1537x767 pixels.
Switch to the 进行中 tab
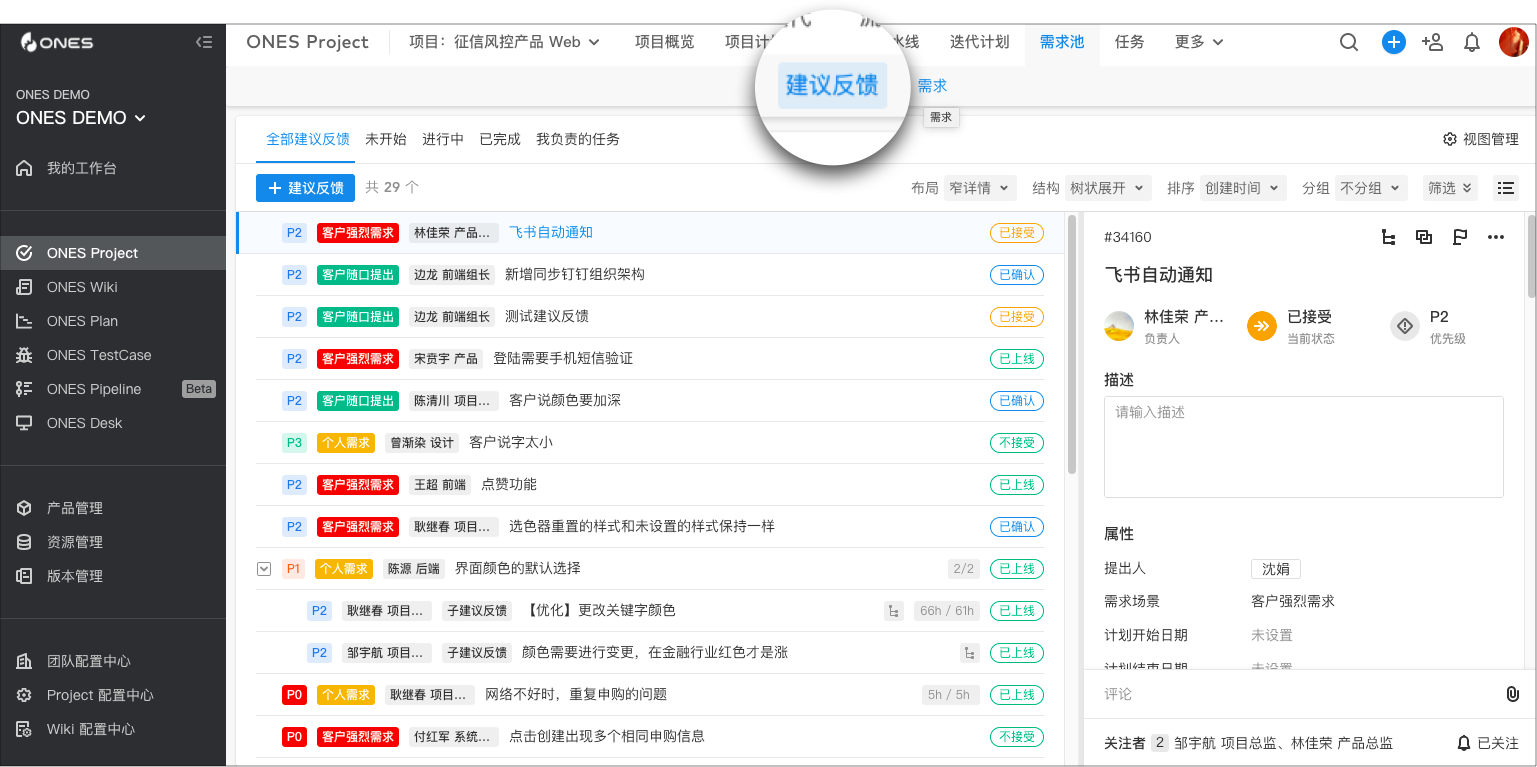pyautogui.click(x=443, y=139)
